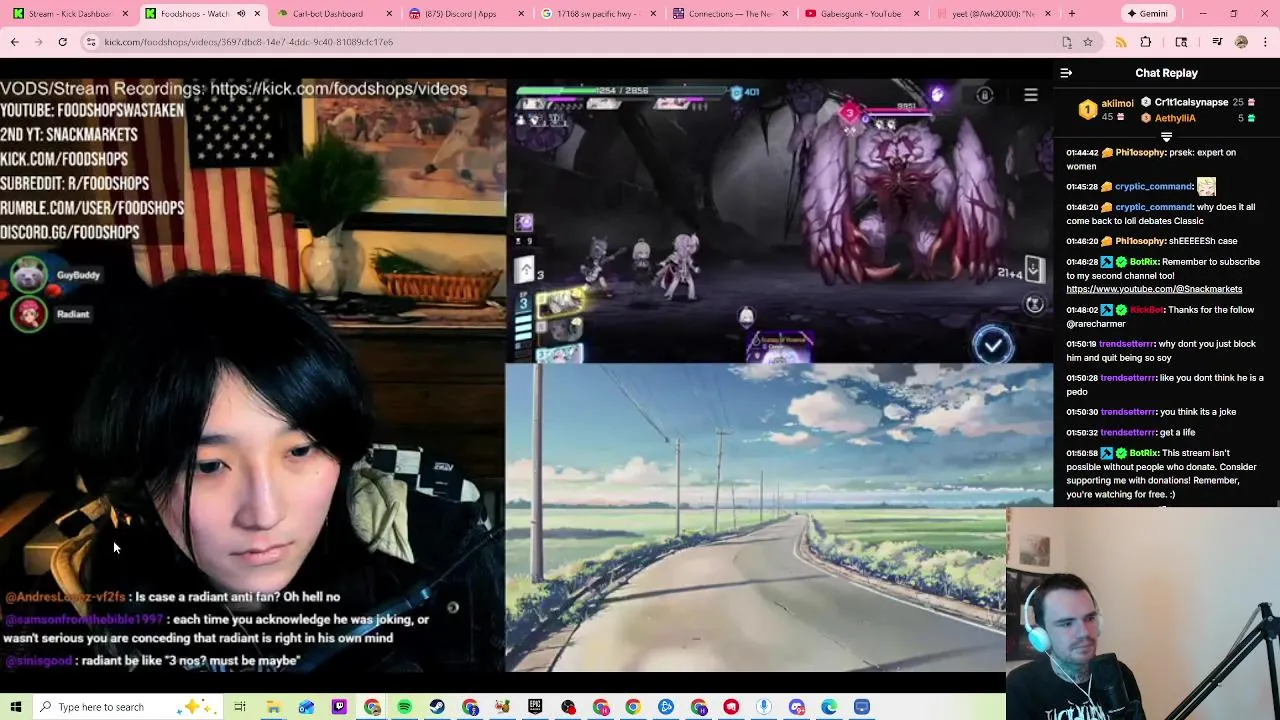
Task: Click the stream video player area
Action: tap(526, 375)
